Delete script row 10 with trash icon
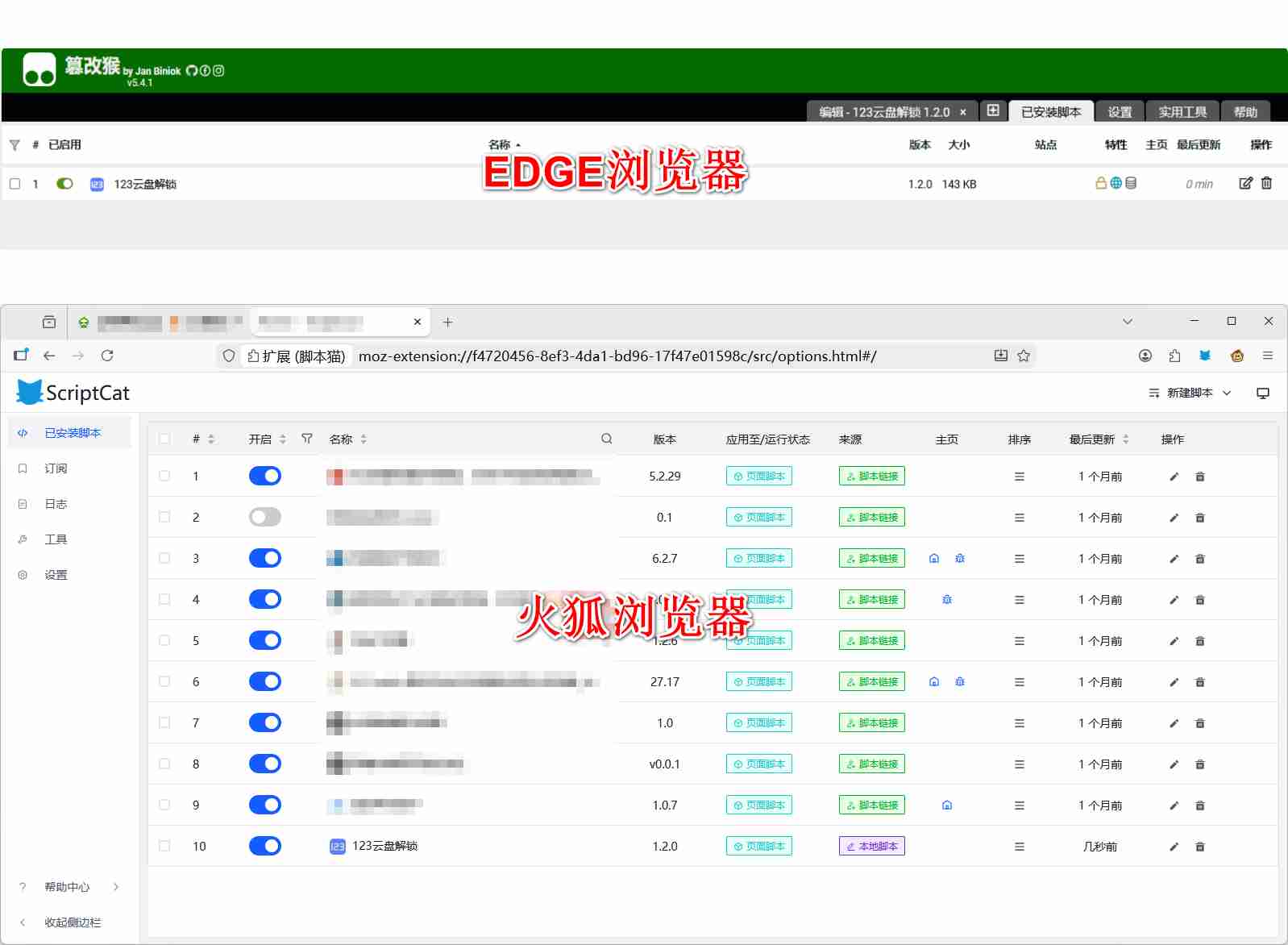The width and height of the screenshot is (1288, 945). point(1200,847)
